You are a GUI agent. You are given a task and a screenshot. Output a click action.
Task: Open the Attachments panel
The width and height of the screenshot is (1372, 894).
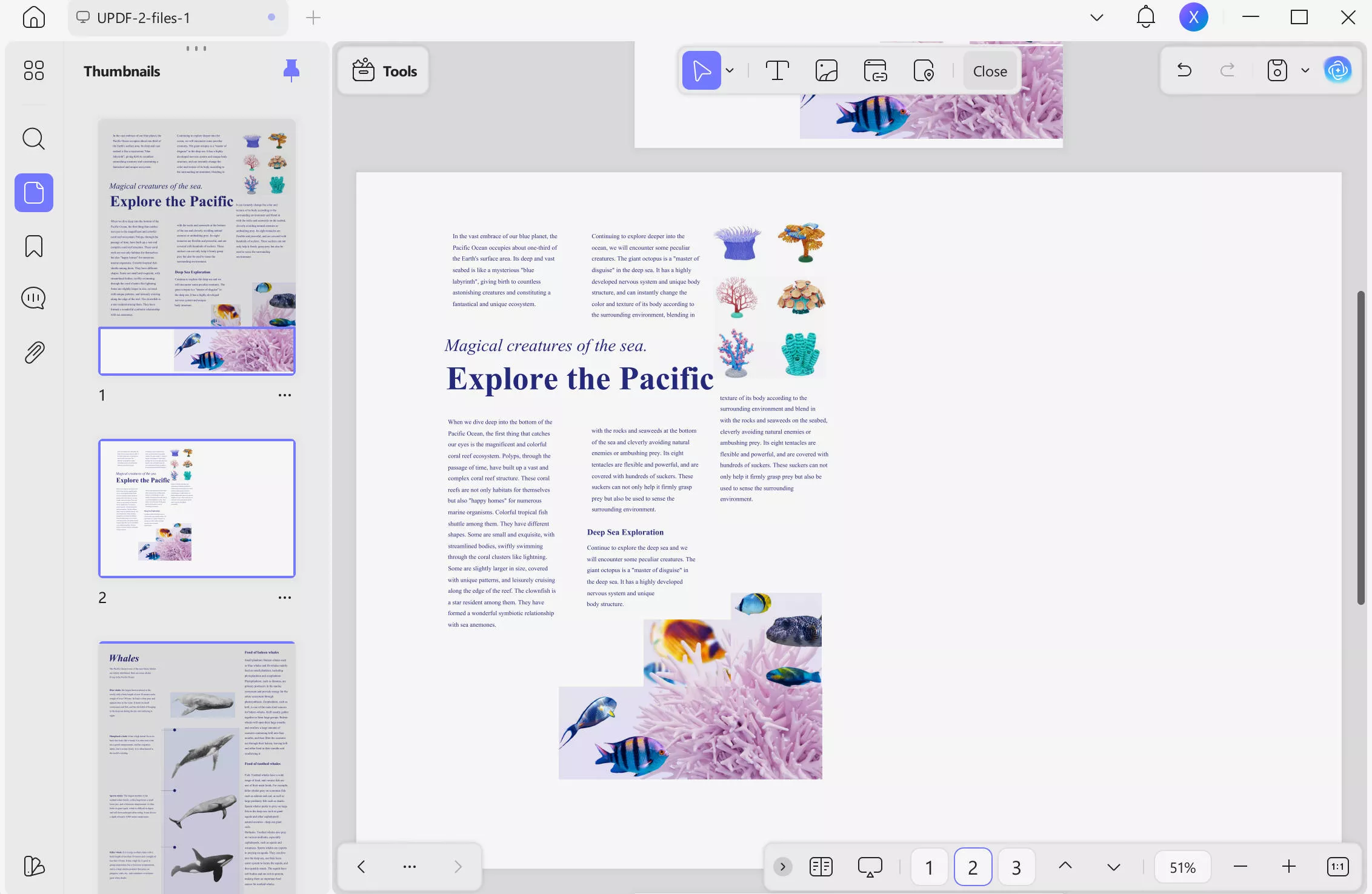33,352
